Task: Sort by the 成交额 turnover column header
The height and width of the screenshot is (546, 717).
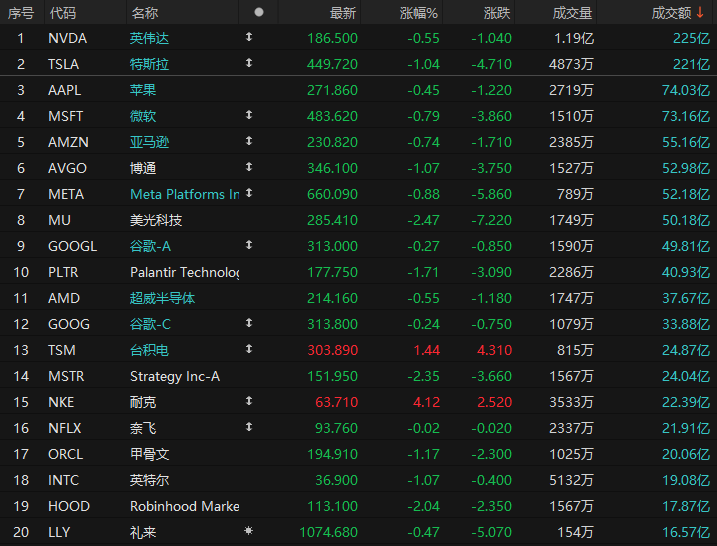Action: pyautogui.click(x=671, y=13)
